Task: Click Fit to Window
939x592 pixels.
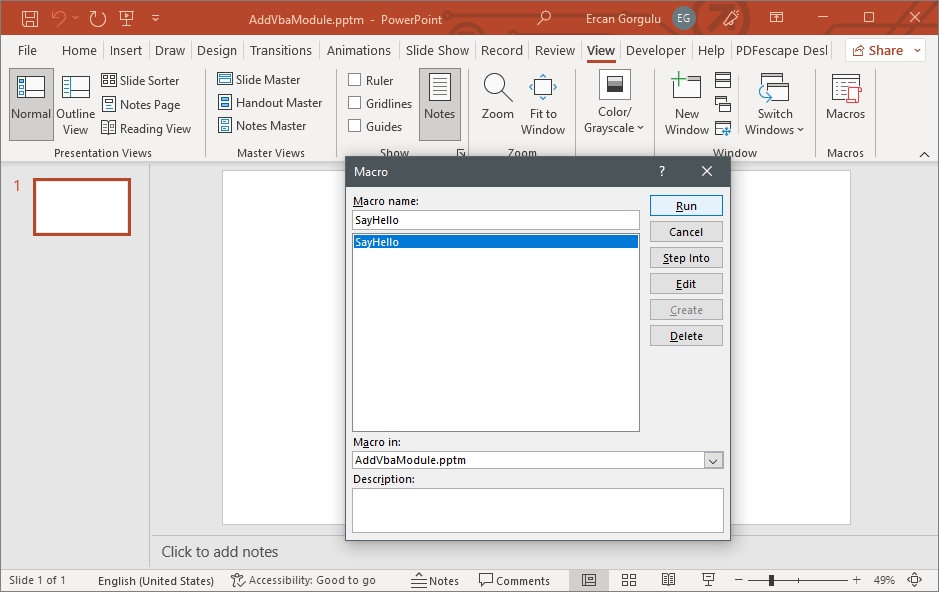Action: point(543,100)
